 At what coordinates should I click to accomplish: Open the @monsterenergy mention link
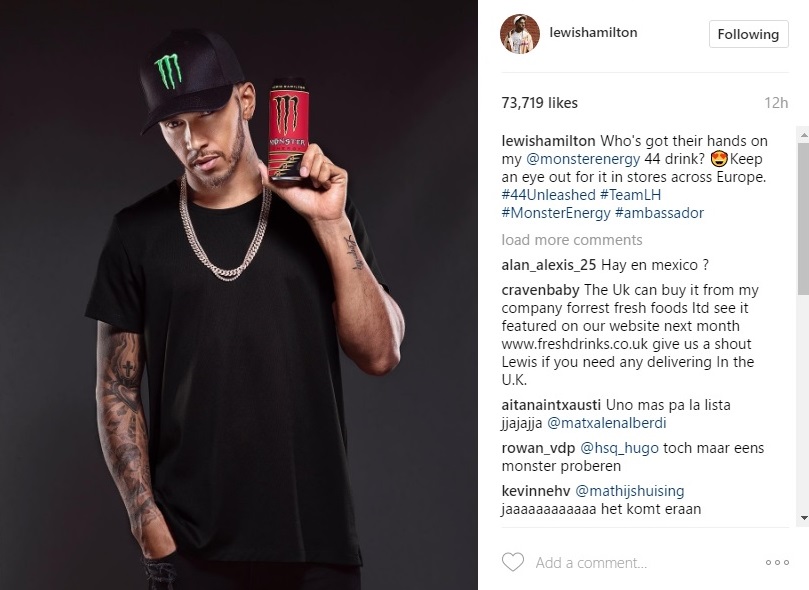(583, 159)
